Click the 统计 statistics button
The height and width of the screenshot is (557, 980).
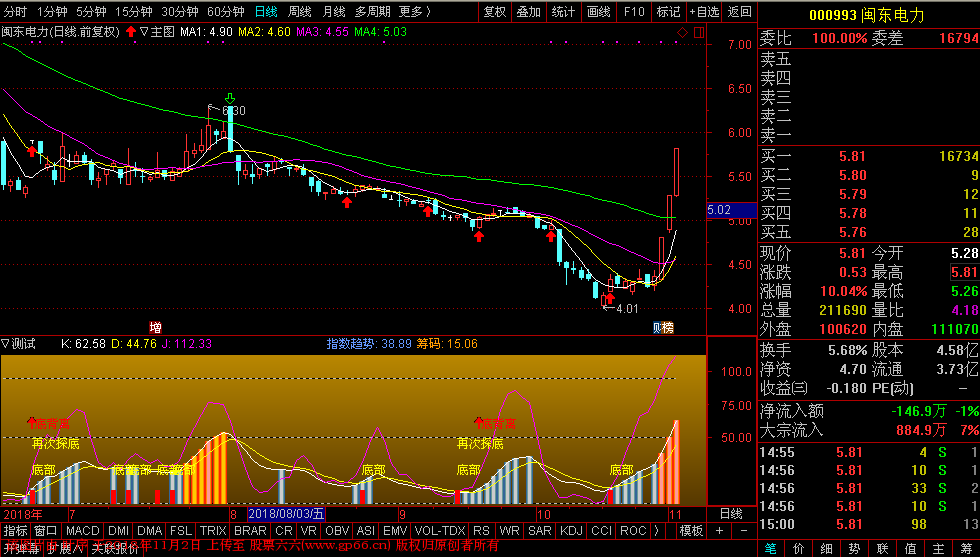tap(564, 12)
